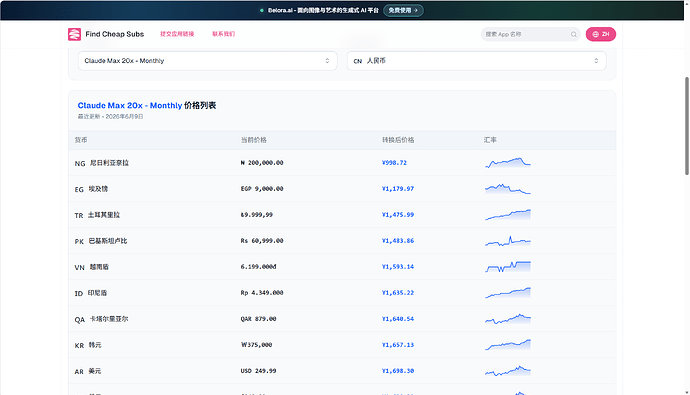690x395 pixels.
Task: Click the converted price ¥1,698.30
Action: (398, 371)
